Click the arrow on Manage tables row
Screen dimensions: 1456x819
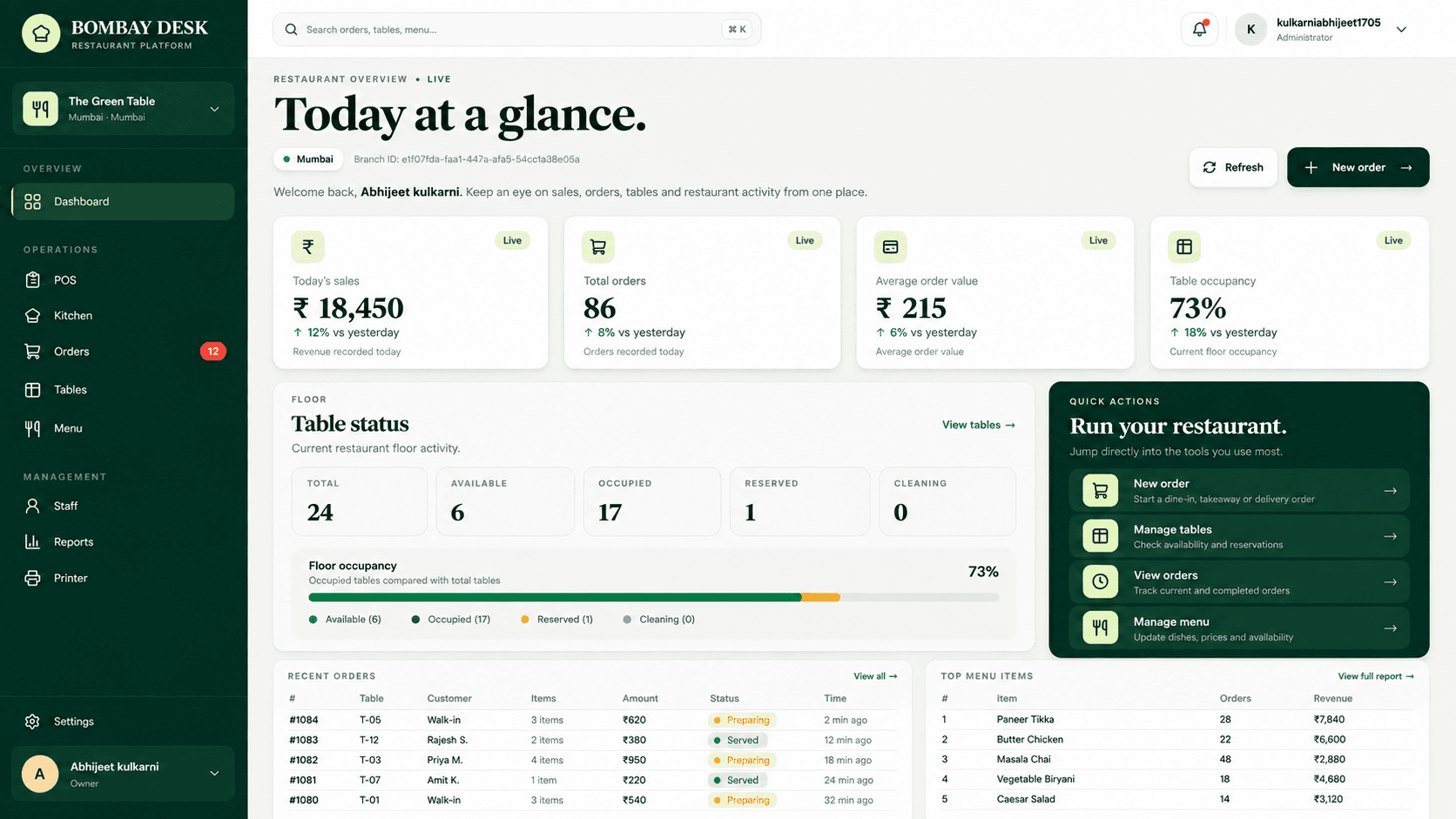(1390, 536)
